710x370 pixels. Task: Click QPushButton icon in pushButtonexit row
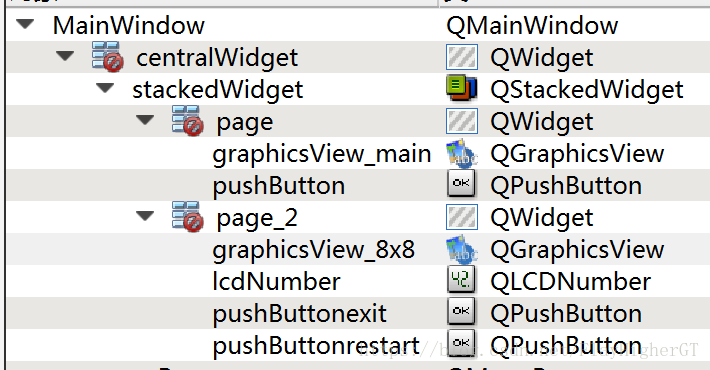coord(461,312)
